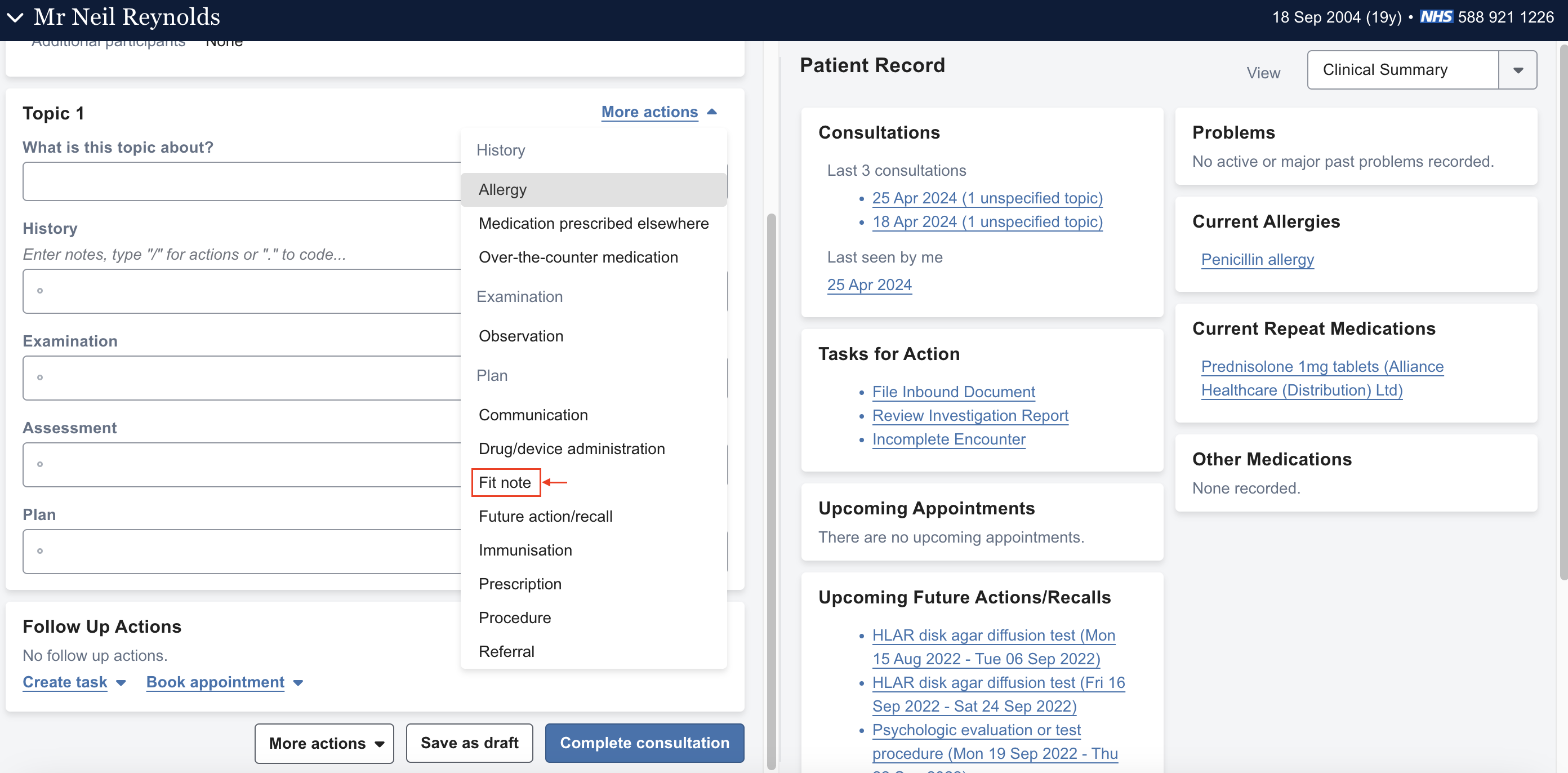Image resolution: width=1568 pixels, height=773 pixels.
Task: Select Allergy from the History menu
Action: click(x=502, y=189)
